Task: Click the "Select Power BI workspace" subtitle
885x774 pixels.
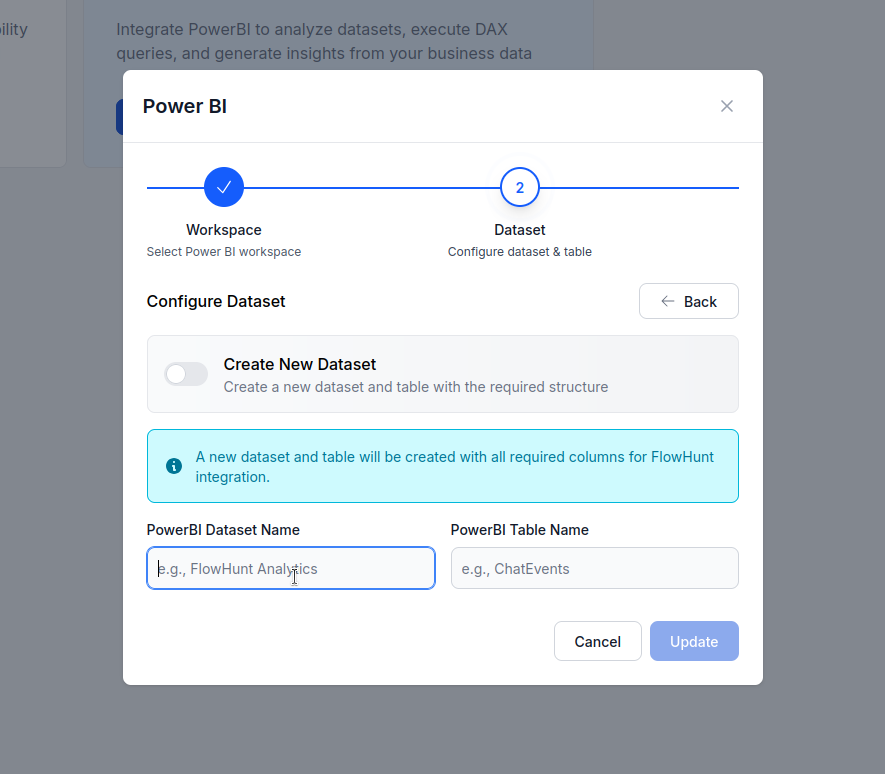Action: (224, 252)
